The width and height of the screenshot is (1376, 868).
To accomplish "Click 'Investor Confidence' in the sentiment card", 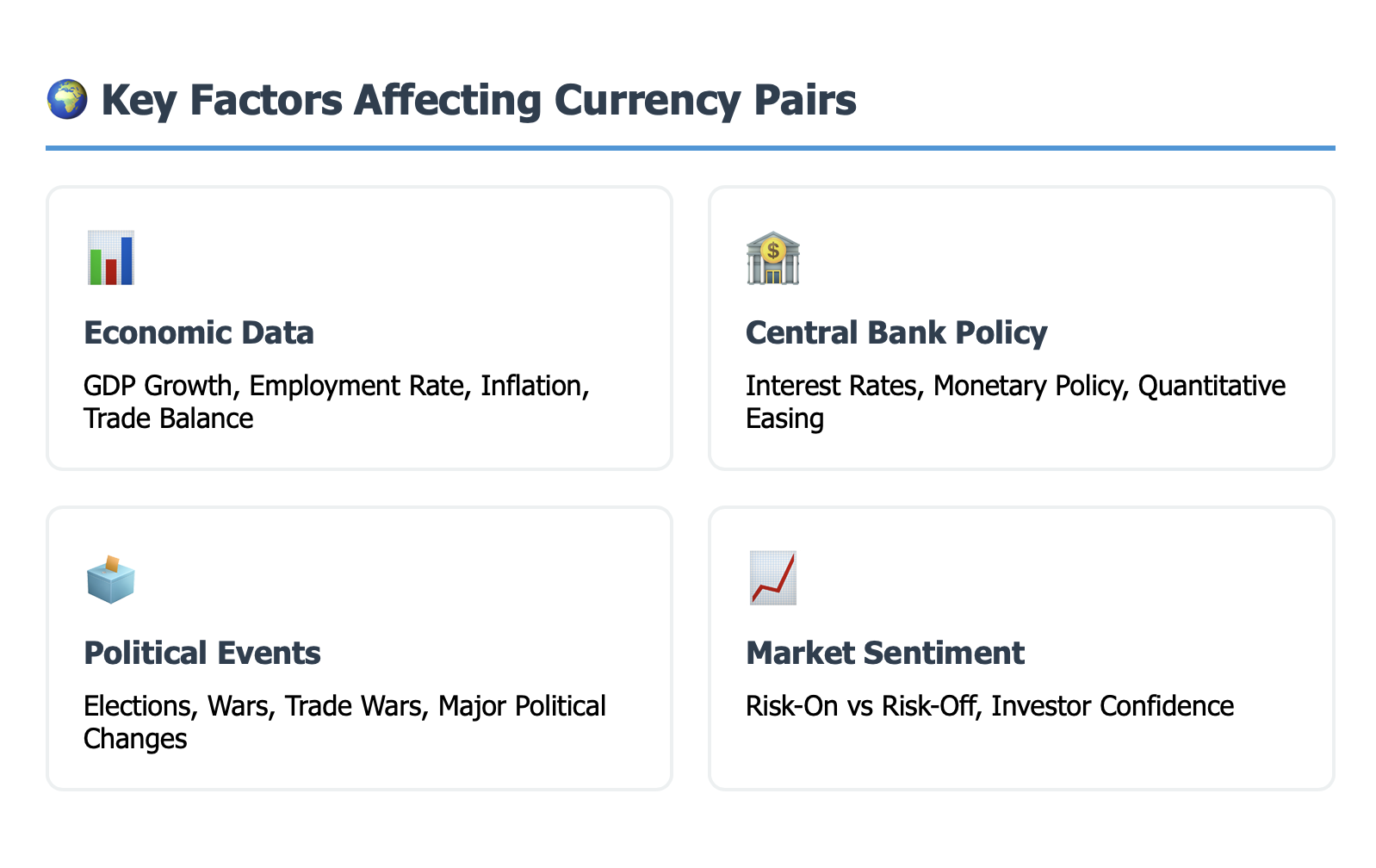I will 1113,706.
